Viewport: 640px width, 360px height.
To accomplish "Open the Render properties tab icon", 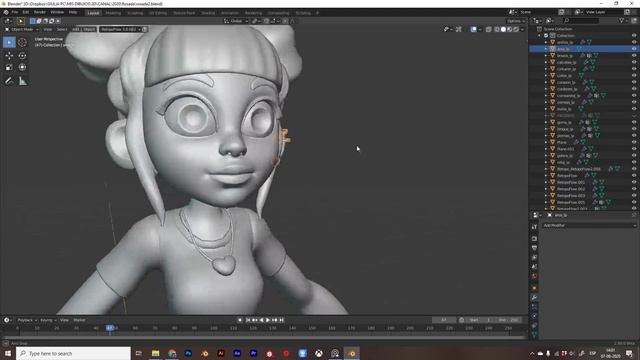I will (x=534, y=238).
